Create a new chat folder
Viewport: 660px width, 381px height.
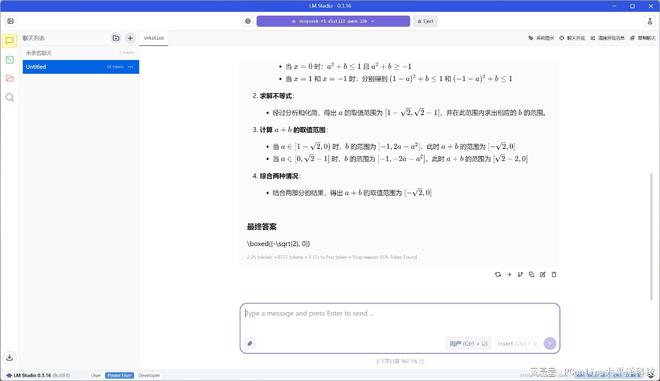coord(116,38)
